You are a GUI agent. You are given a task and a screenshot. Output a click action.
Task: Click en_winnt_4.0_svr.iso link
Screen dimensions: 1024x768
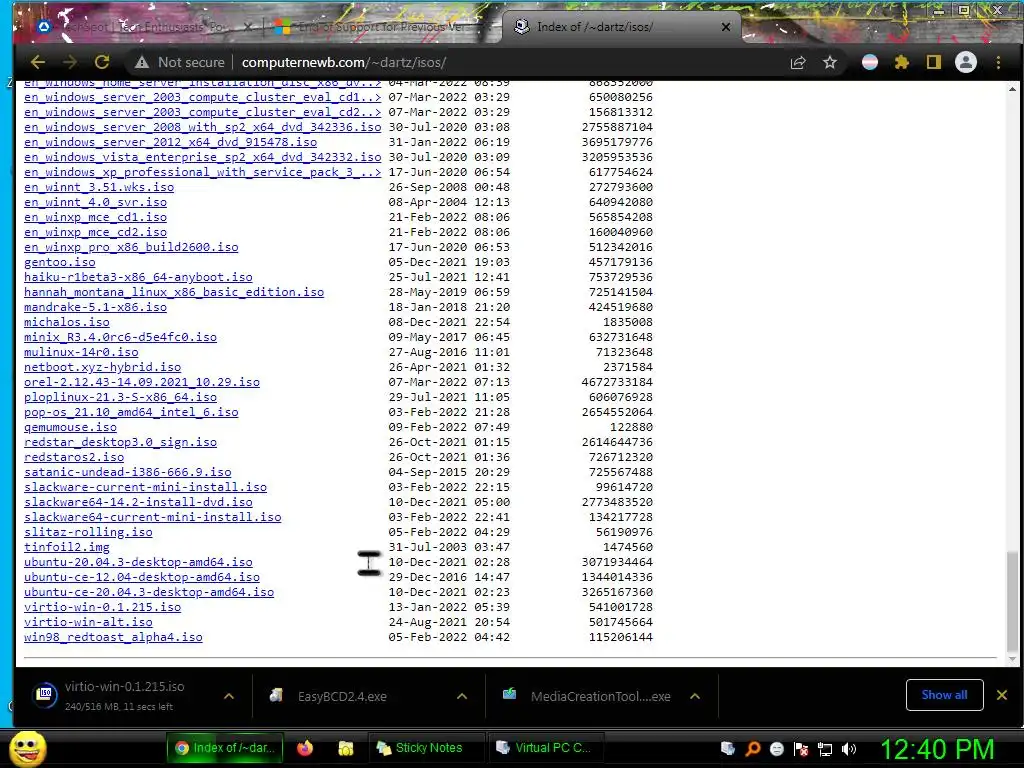(x=95, y=202)
